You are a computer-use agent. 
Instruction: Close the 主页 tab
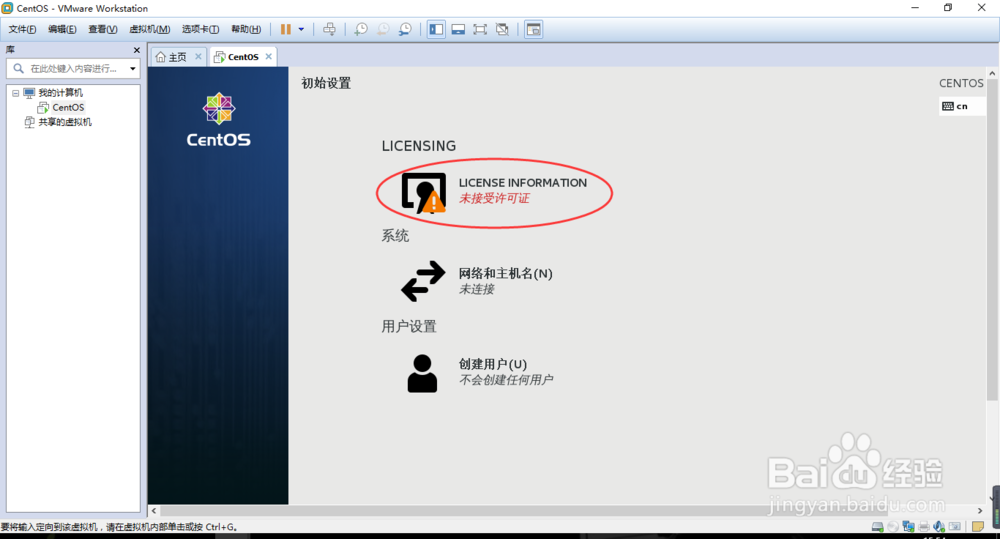click(198, 57)
